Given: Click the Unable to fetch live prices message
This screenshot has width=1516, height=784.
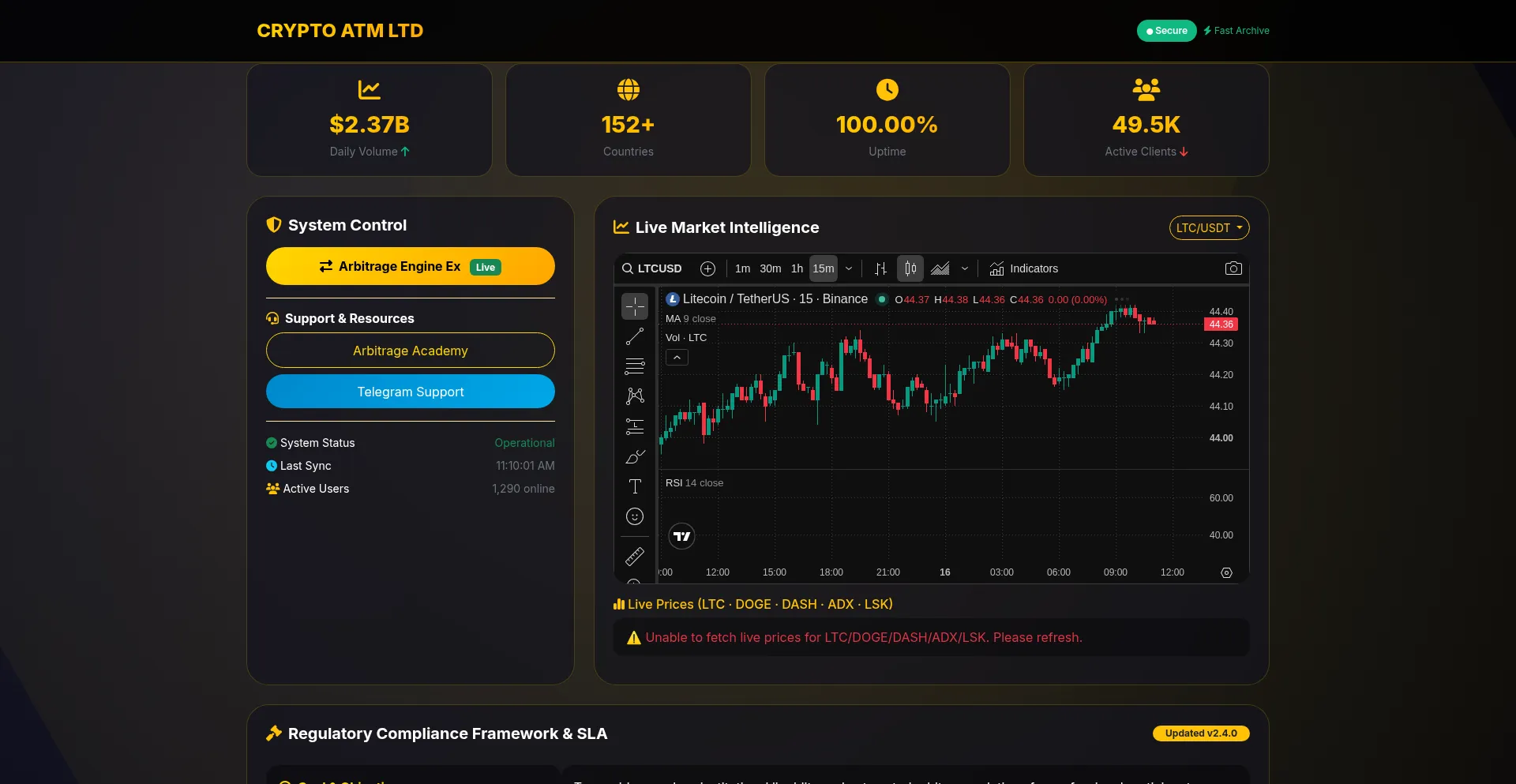Looking at the screenshot, I should (x=864, y=638).
